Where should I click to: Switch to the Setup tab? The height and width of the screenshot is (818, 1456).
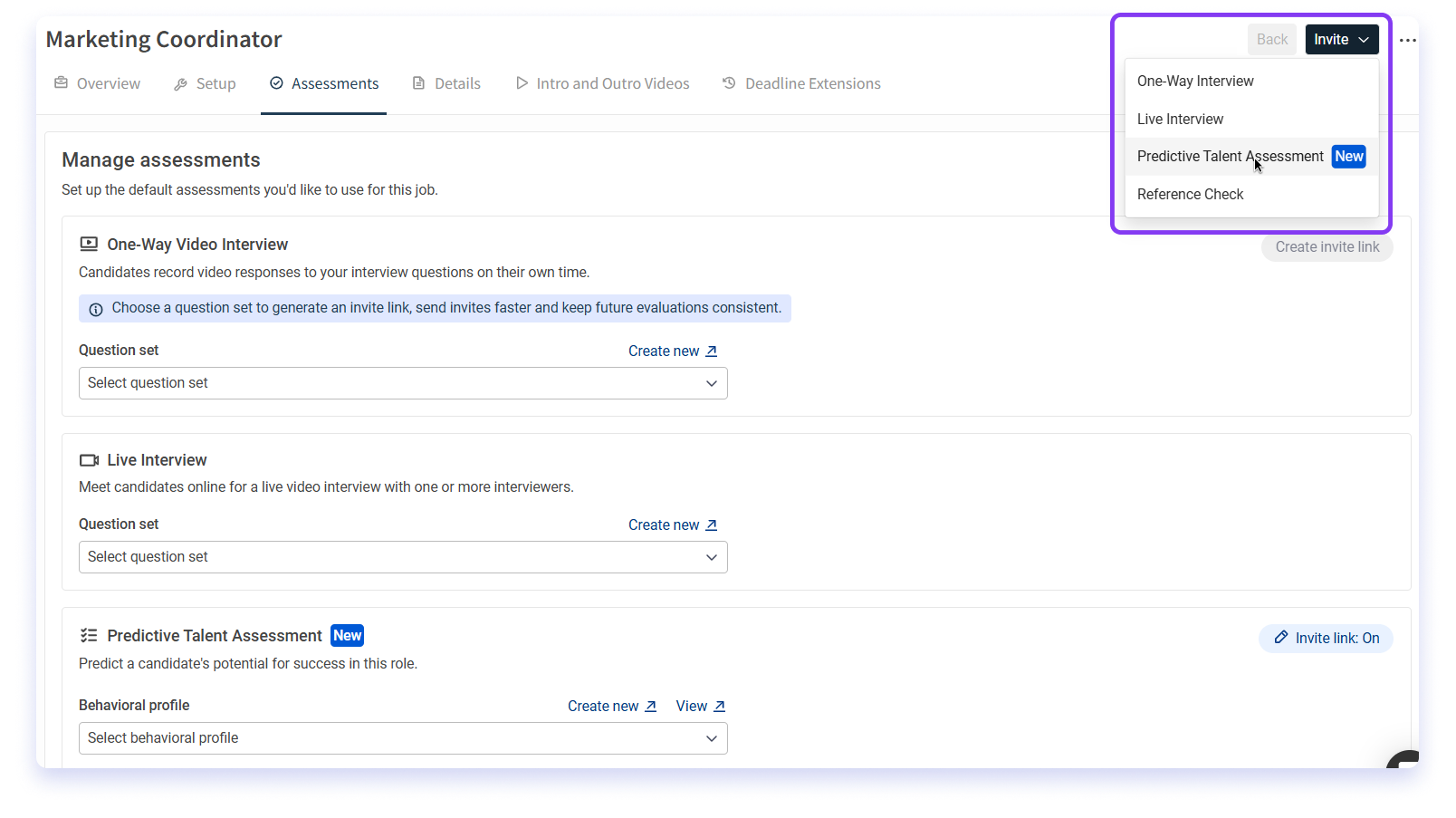205,83
